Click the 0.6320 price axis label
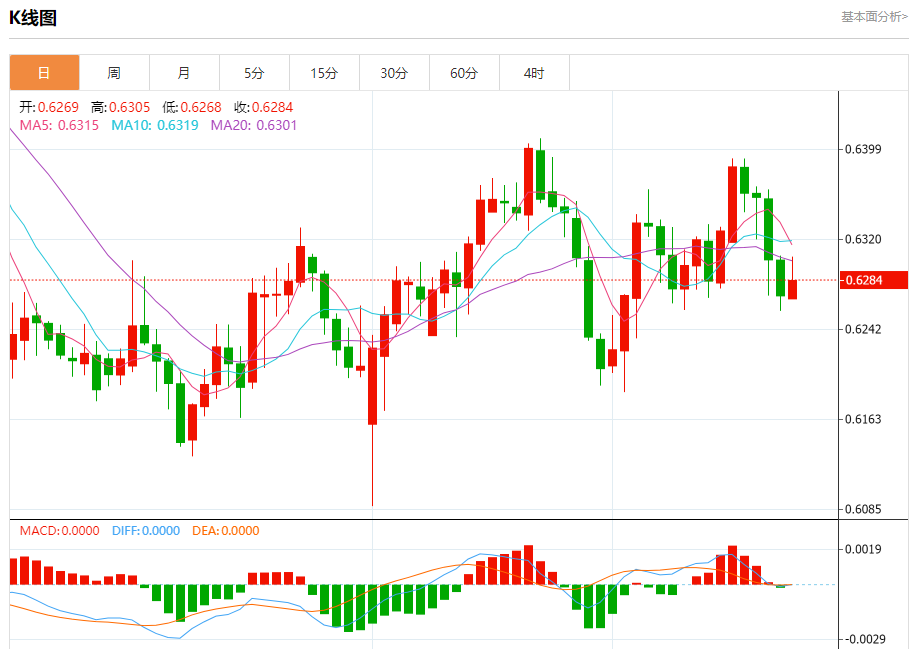This screenshot has width=914, height=649. tap(863, 239)
